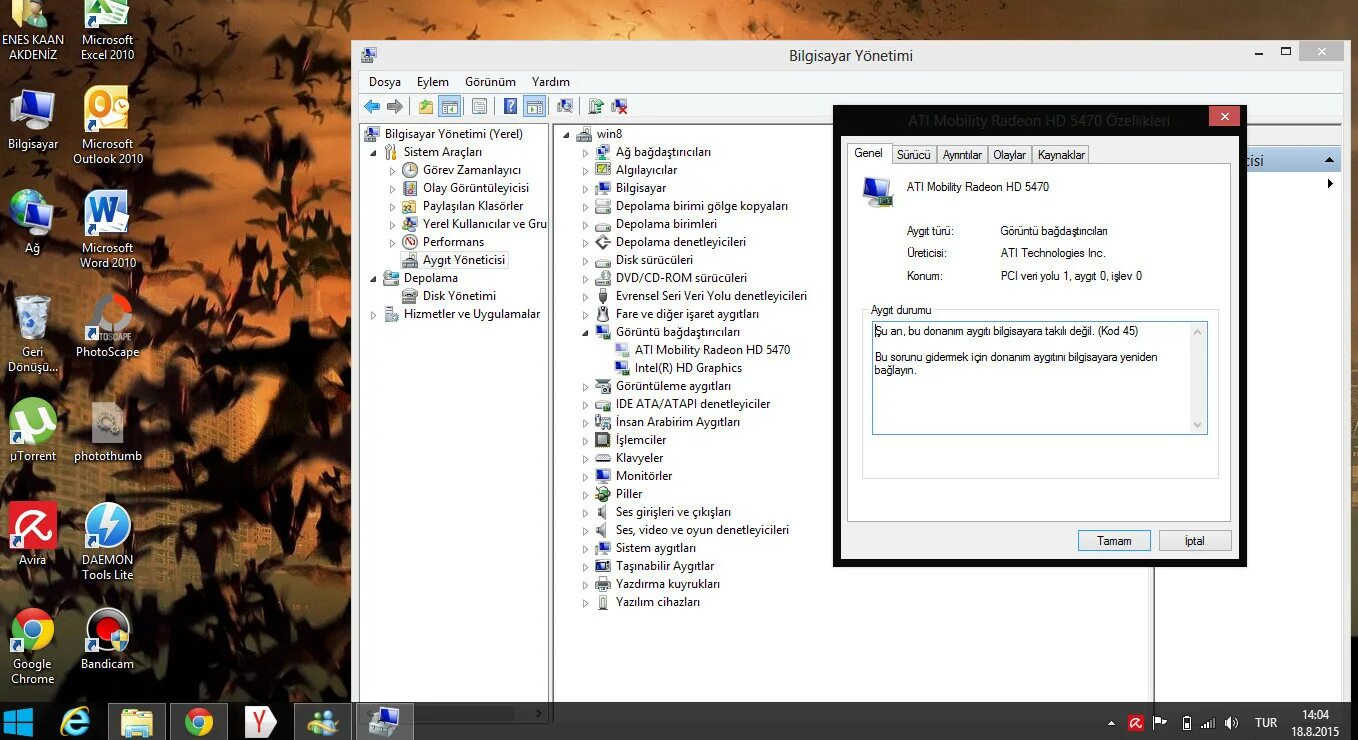Open Avira desktop shortcut

(33, 535)
